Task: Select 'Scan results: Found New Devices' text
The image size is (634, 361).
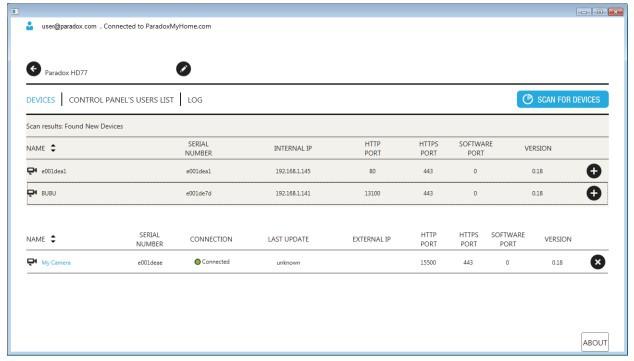Action: click(74, 126)
